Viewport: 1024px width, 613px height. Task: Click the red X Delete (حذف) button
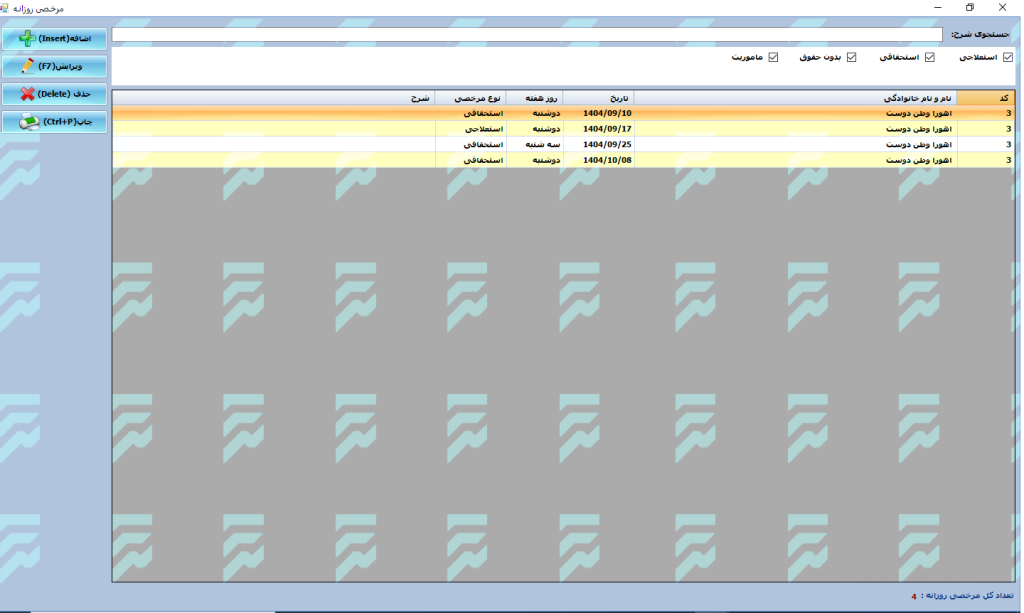[55, 94]
